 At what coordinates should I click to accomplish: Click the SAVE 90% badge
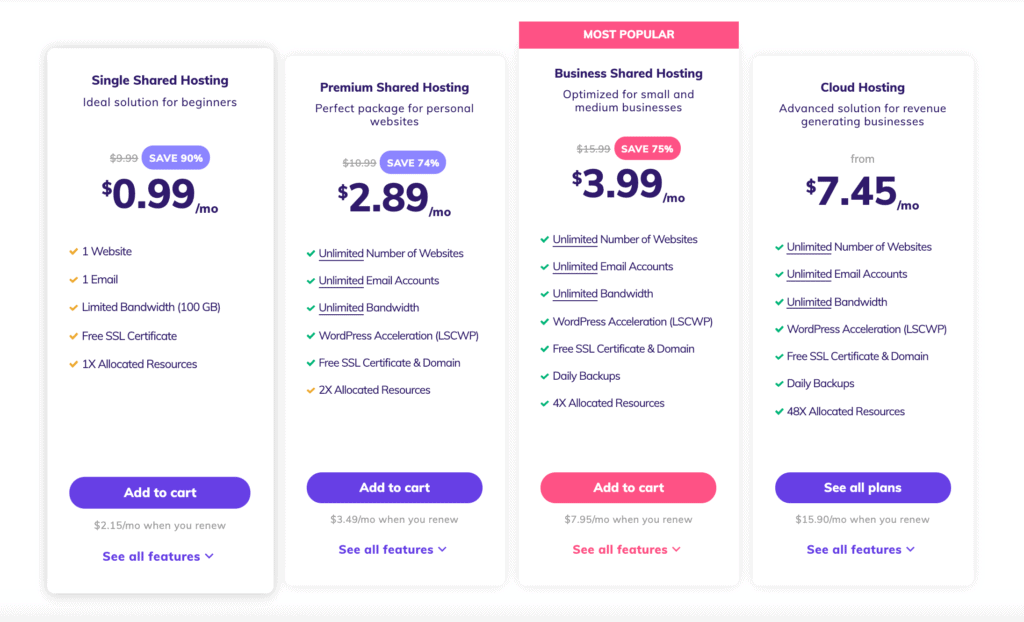(176, 157)
